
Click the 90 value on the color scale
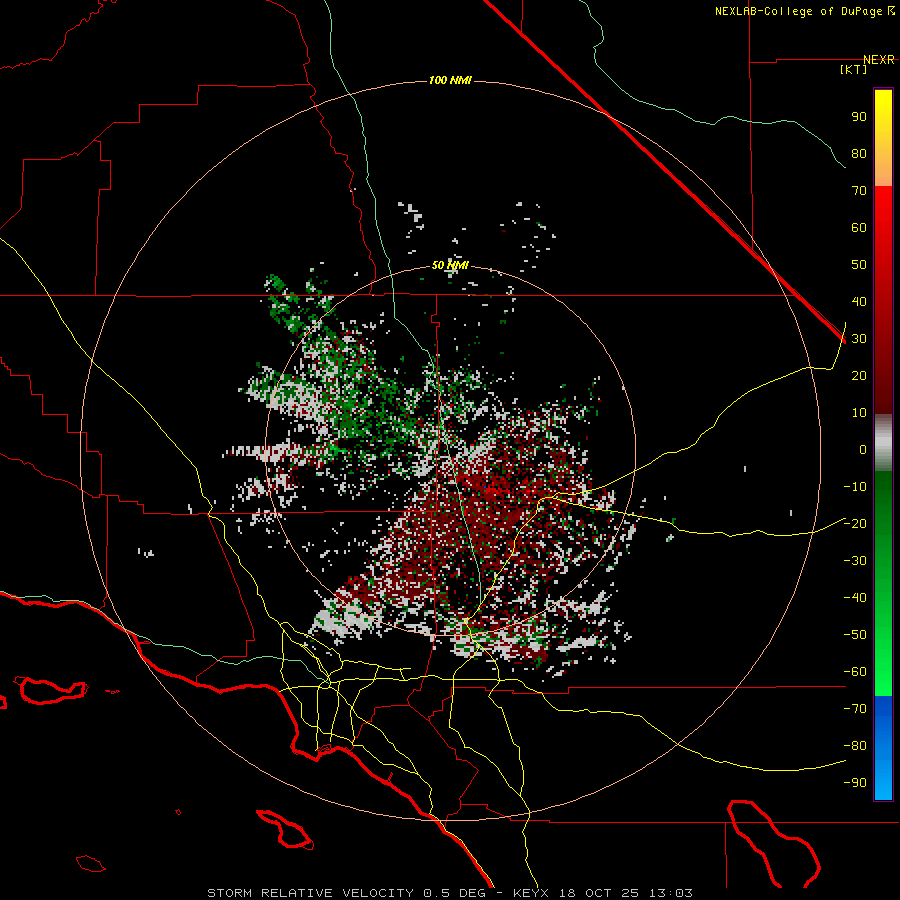859,117
